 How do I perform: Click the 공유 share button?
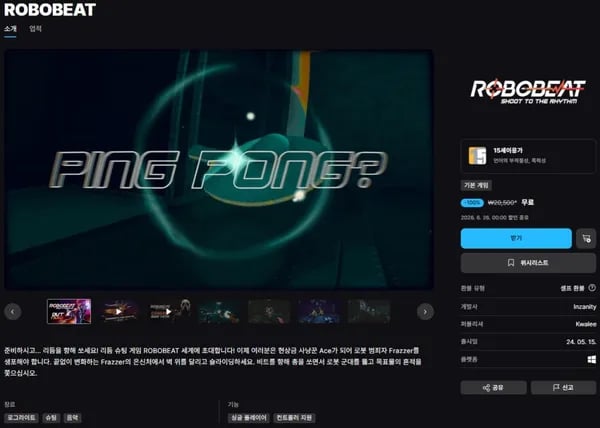493,387
